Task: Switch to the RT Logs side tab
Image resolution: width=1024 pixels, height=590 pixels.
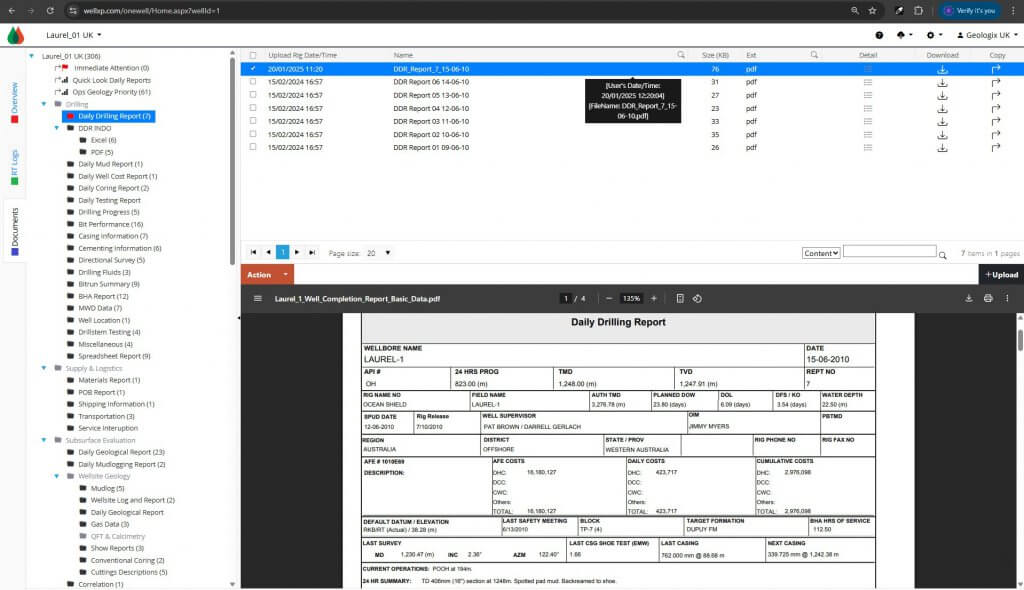Action: click(x=14, y=167)
